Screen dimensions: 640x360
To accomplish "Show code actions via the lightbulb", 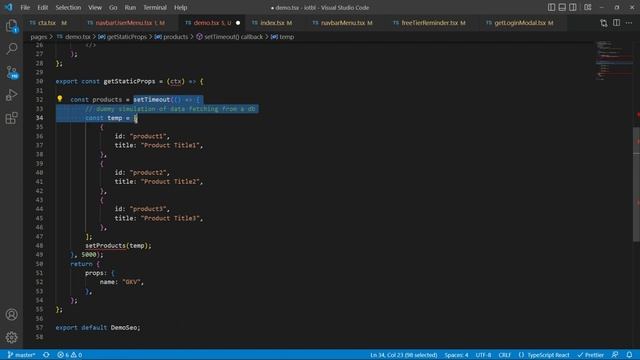I will point(60,99).
